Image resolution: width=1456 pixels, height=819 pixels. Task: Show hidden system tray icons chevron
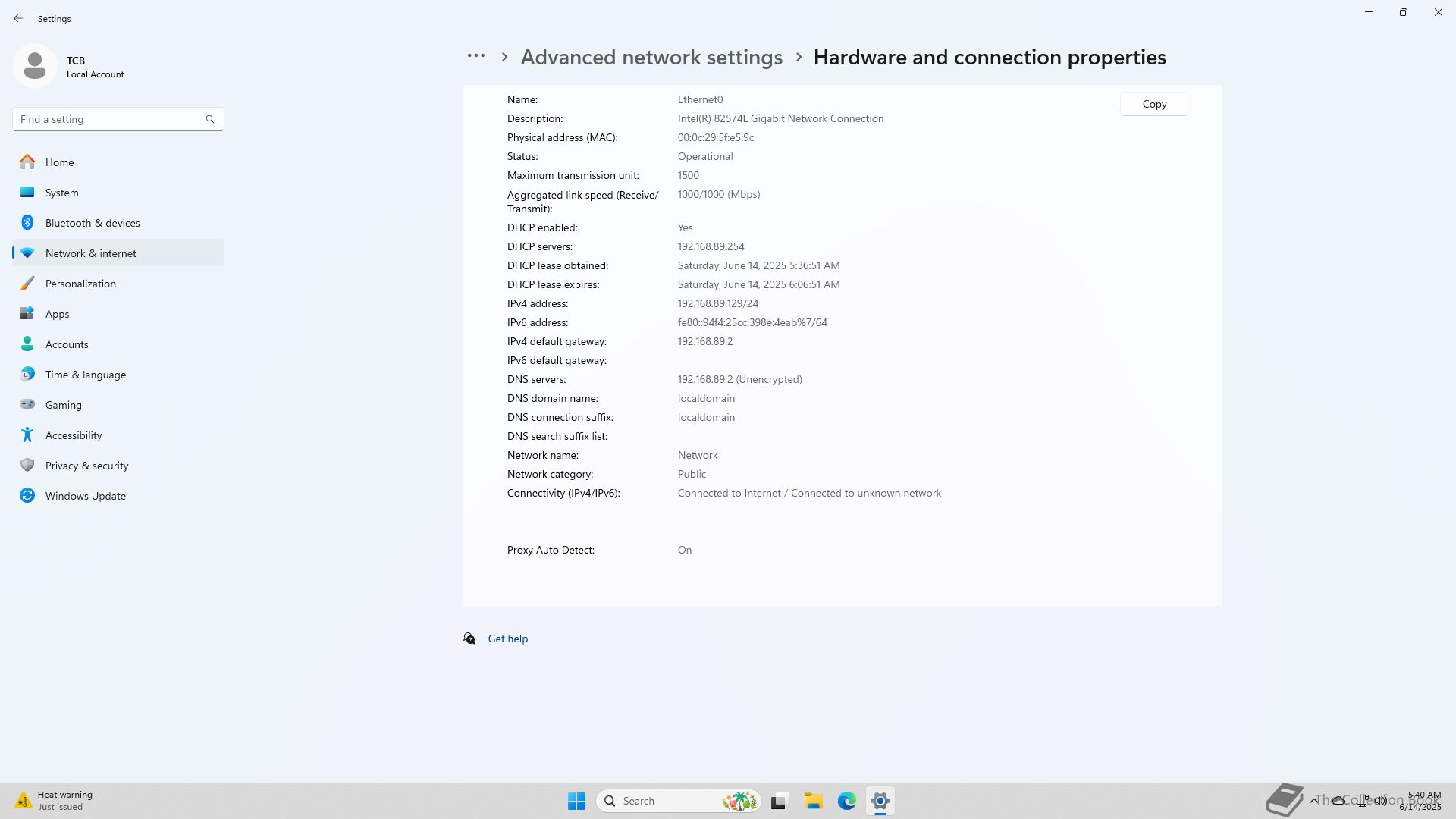[x=1313, y=801]
